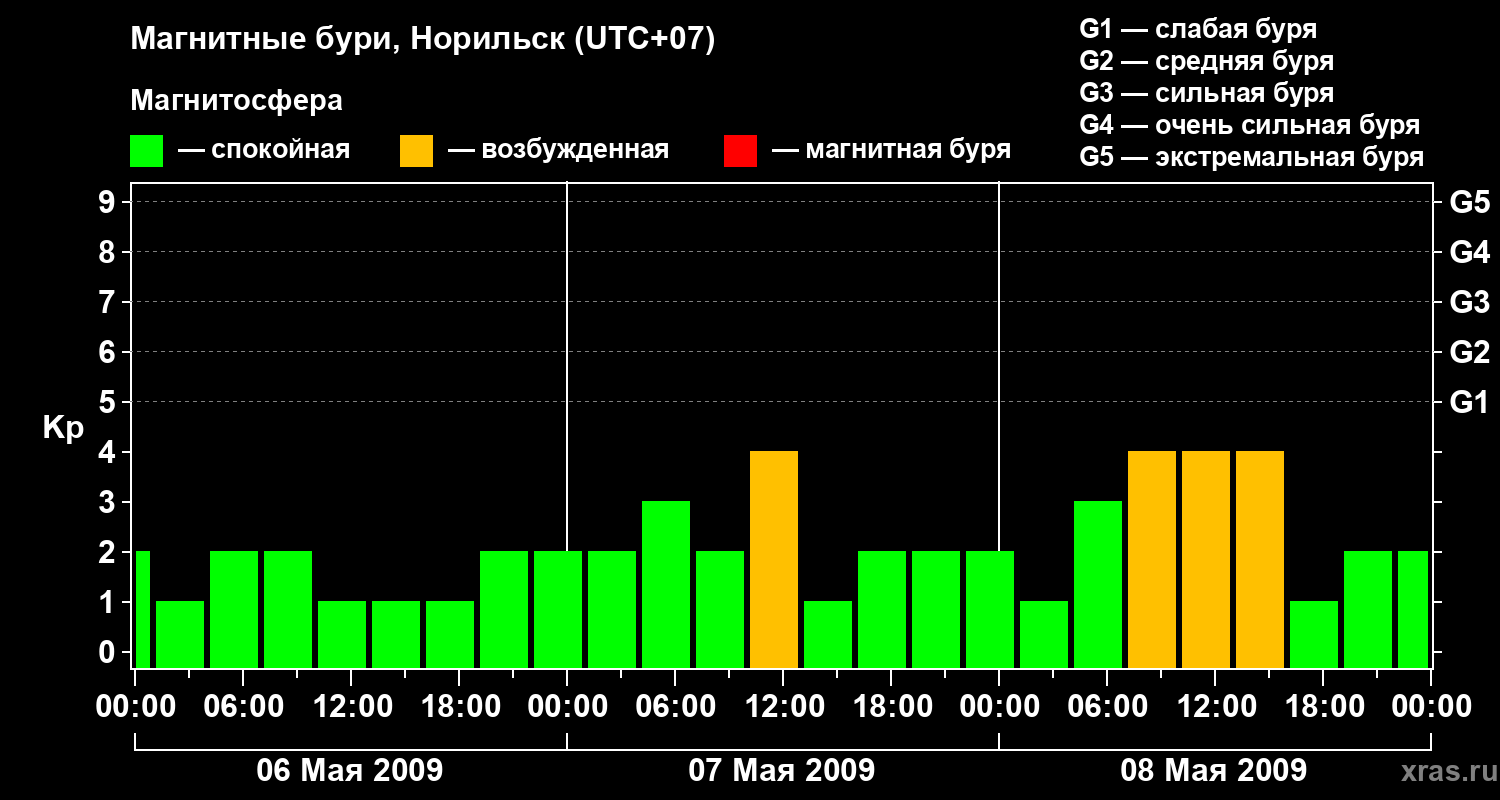Click the first orange bar on 08 May
The image size is (1500, 800).
1152,559
